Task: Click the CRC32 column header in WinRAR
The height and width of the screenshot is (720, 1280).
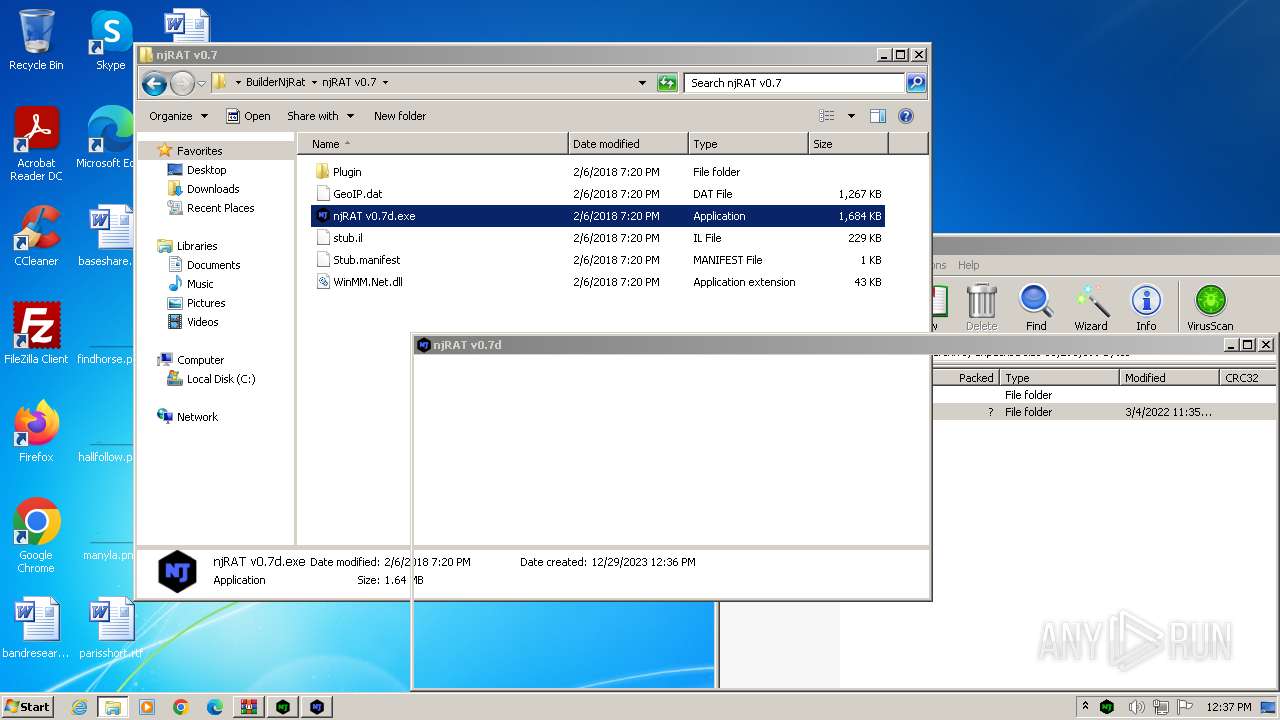Action: click(1248, 378)
